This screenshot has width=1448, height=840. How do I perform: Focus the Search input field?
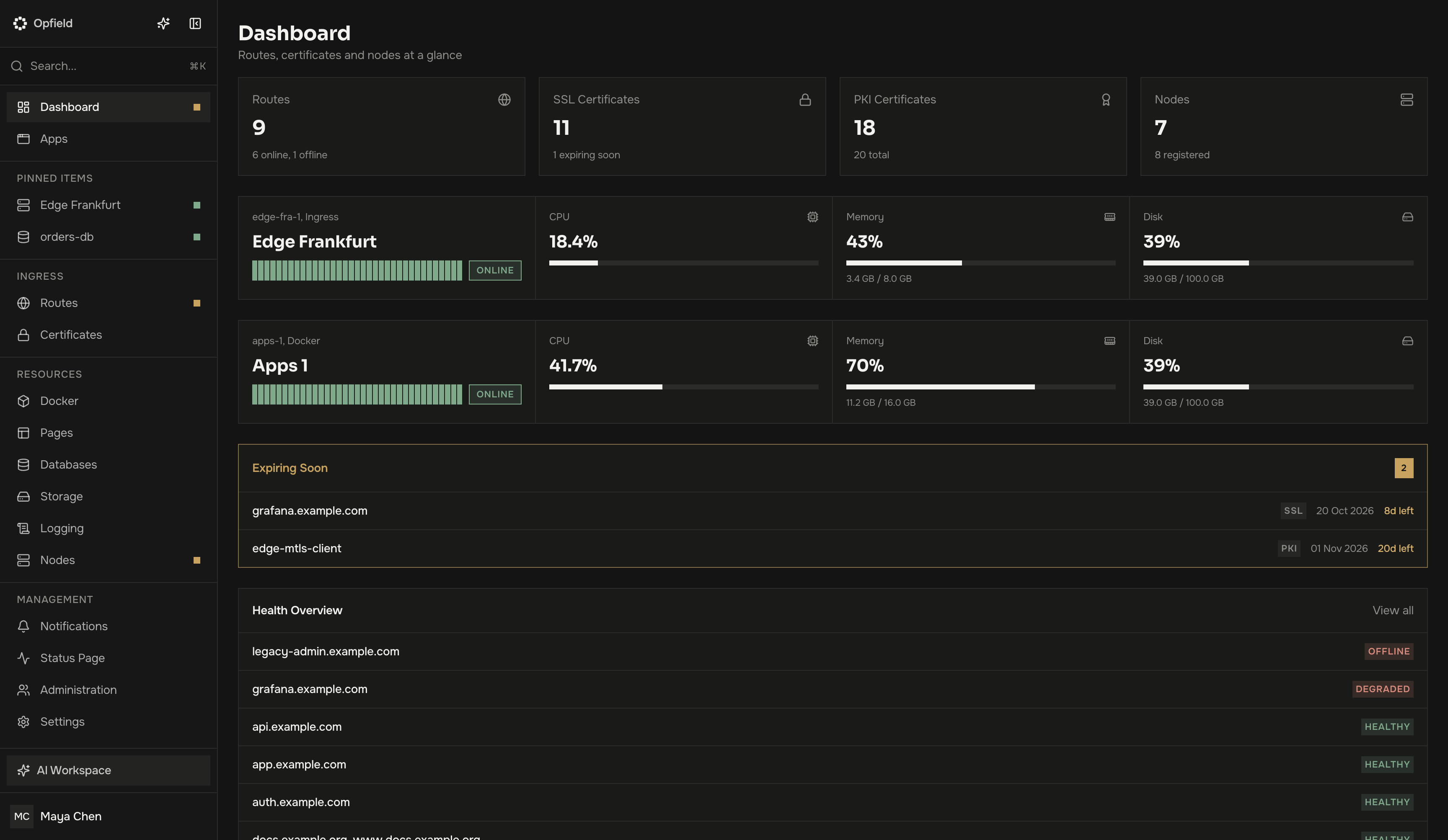(x=108, y=66)
